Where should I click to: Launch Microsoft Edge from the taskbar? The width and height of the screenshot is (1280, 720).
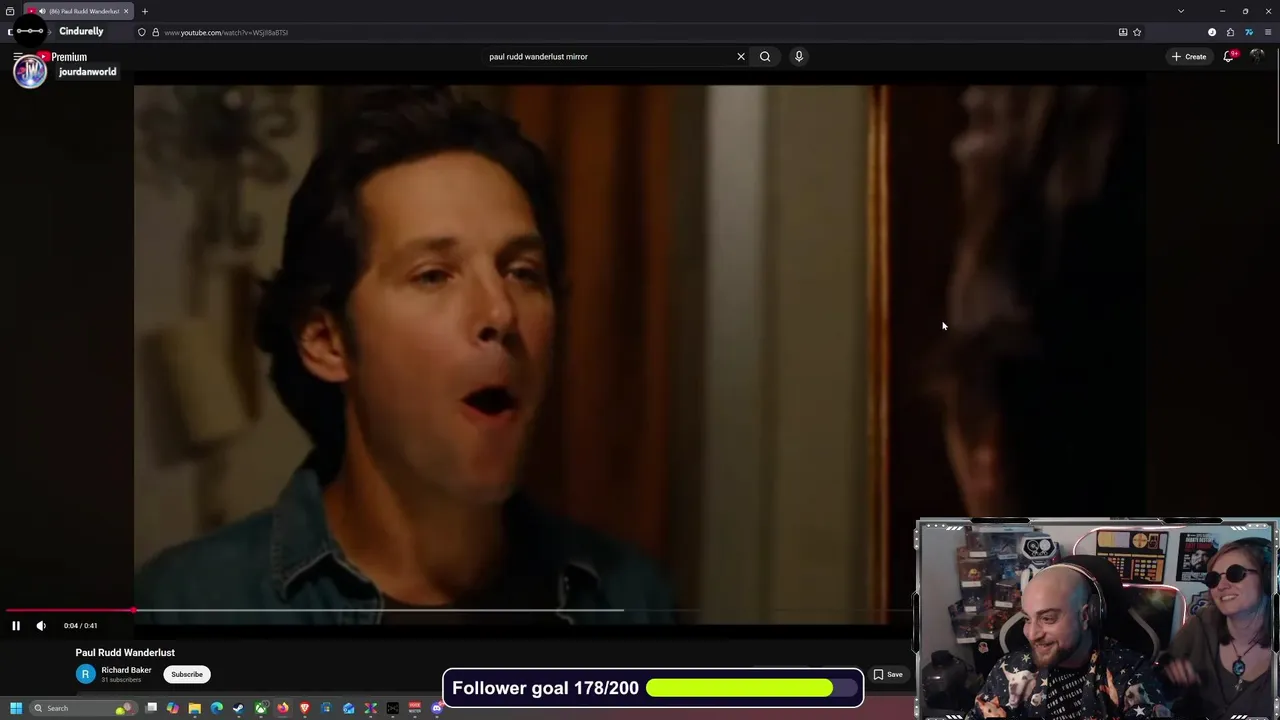(x=217, y=708)
